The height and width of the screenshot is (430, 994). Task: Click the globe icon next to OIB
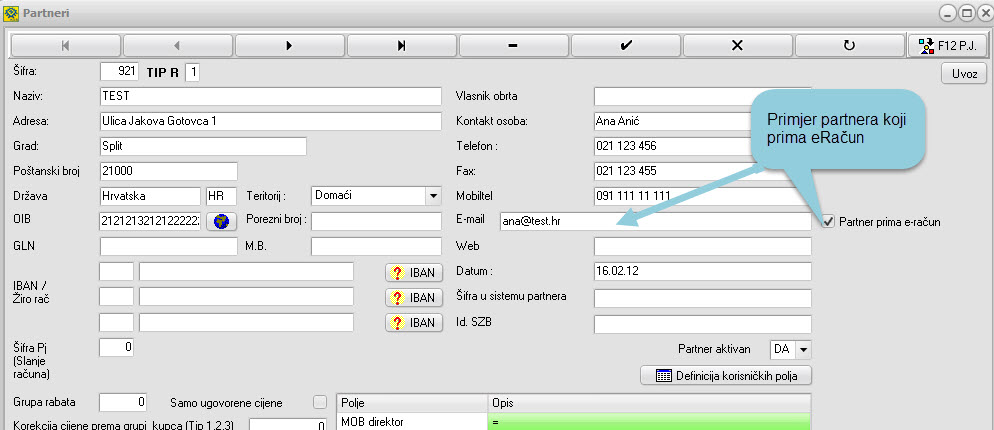pos(219,222)
